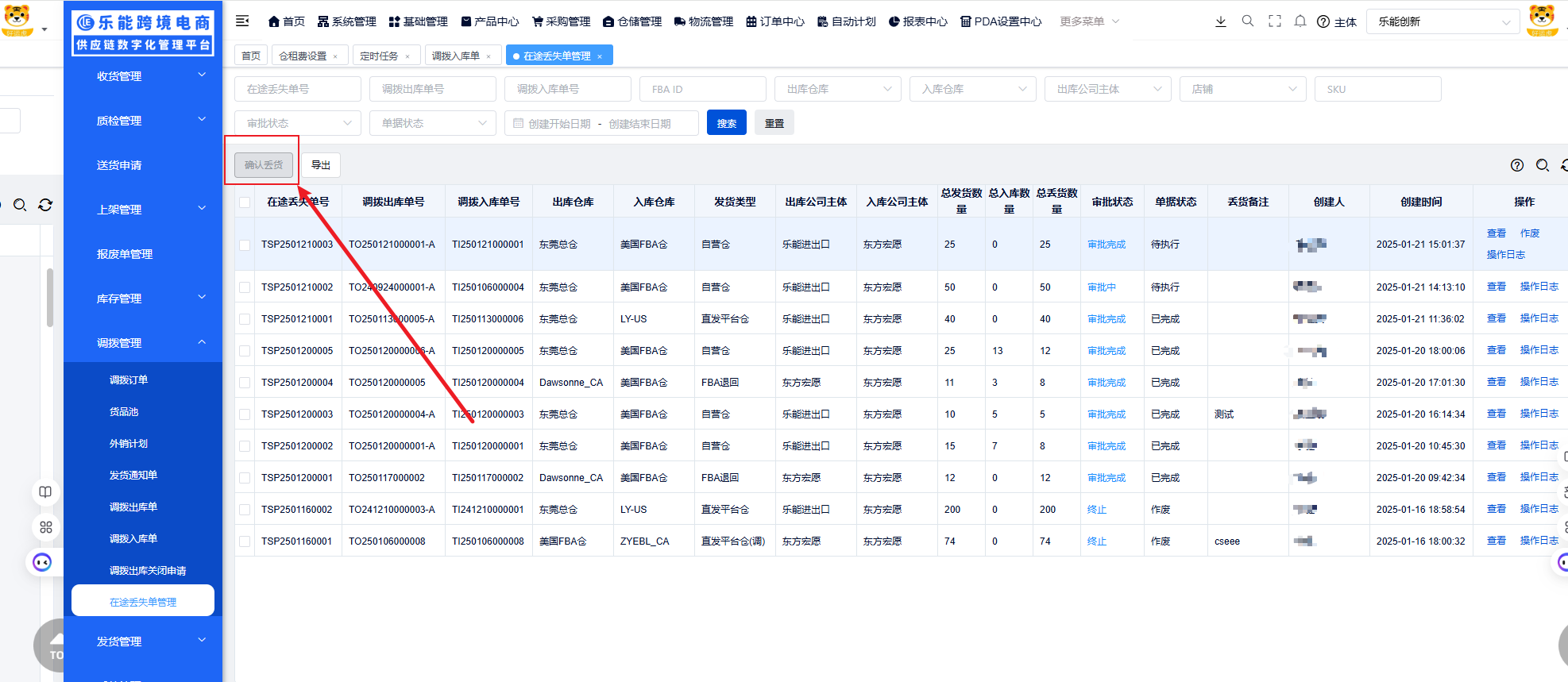This screenshot has height=682, width=1568.
Task: Open 产品中心 menu
Action: pyautogui.click(x=490, y=21)
